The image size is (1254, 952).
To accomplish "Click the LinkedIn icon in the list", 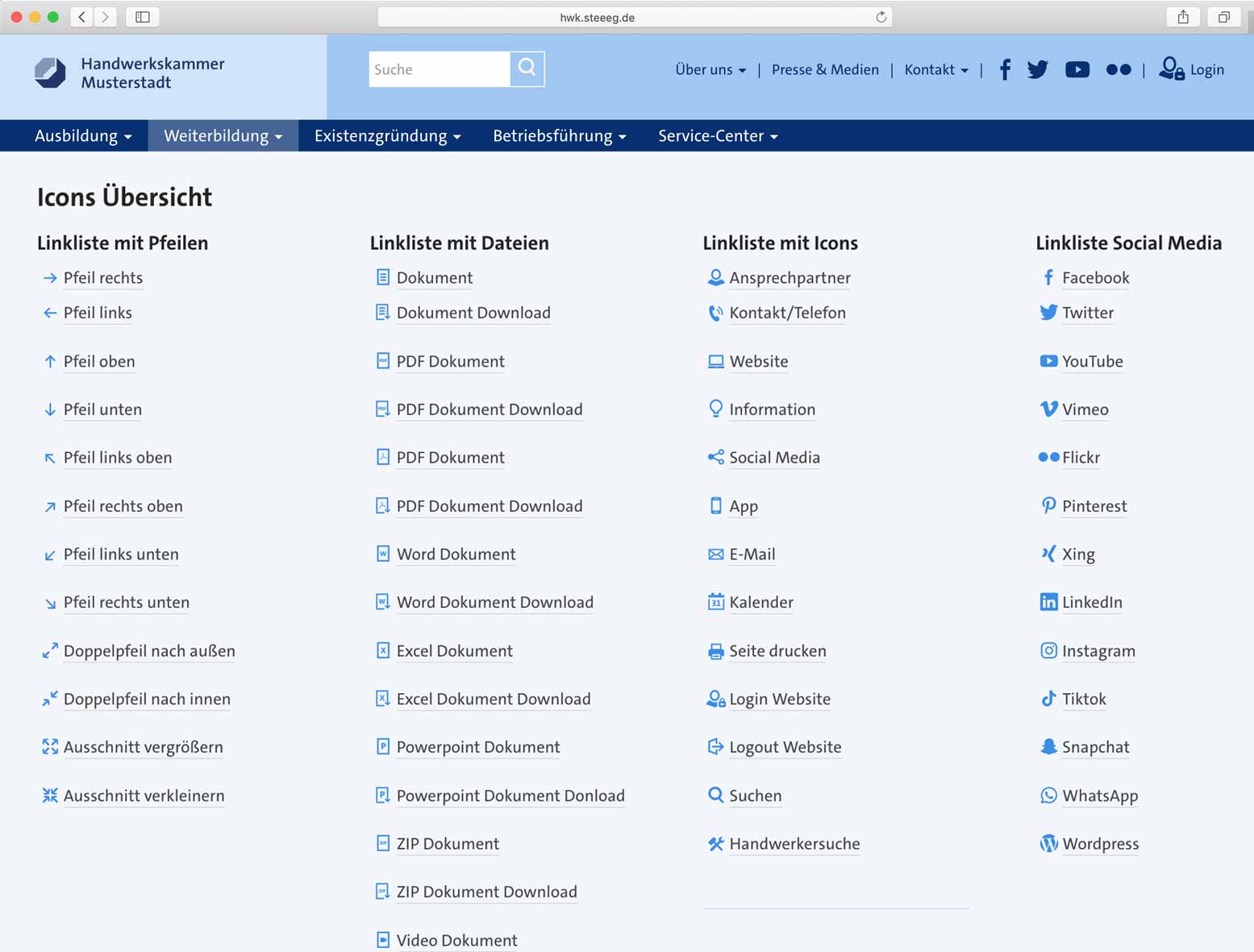I will coord(1048,602).
